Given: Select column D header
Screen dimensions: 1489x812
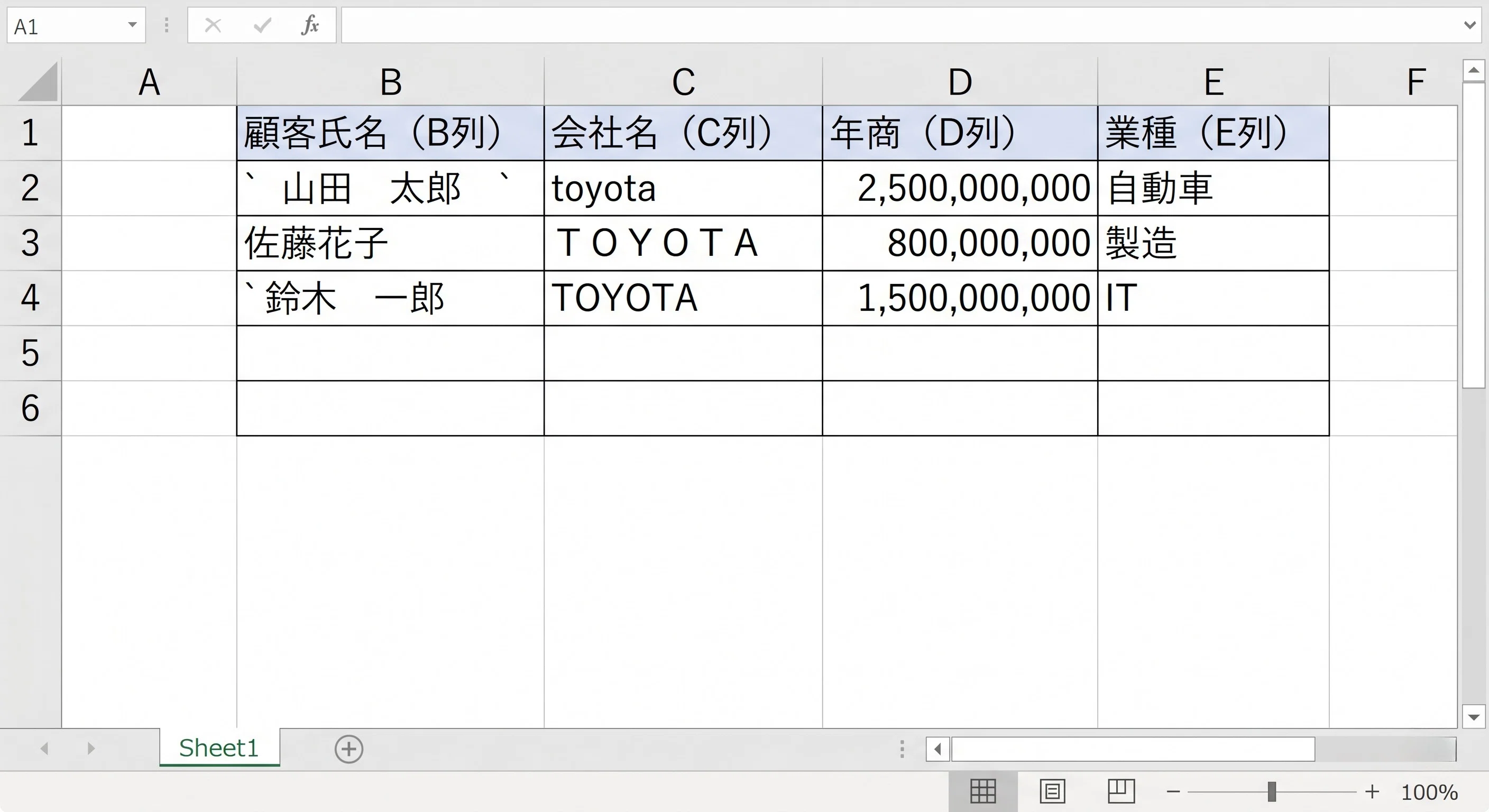Looking at the screenshot, I should click(x=960, y=81).
